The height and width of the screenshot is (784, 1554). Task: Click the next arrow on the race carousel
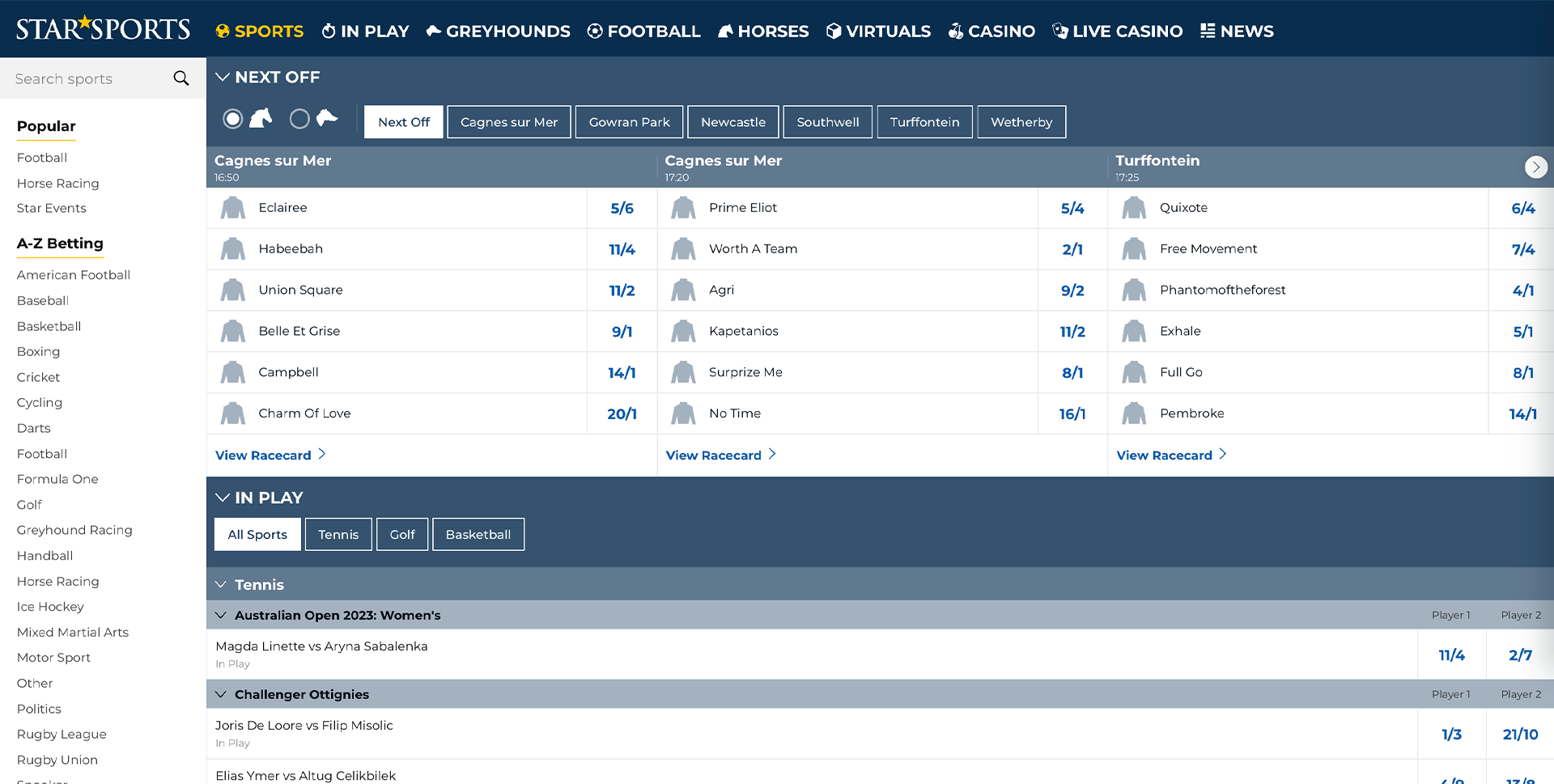[1535, 167]
